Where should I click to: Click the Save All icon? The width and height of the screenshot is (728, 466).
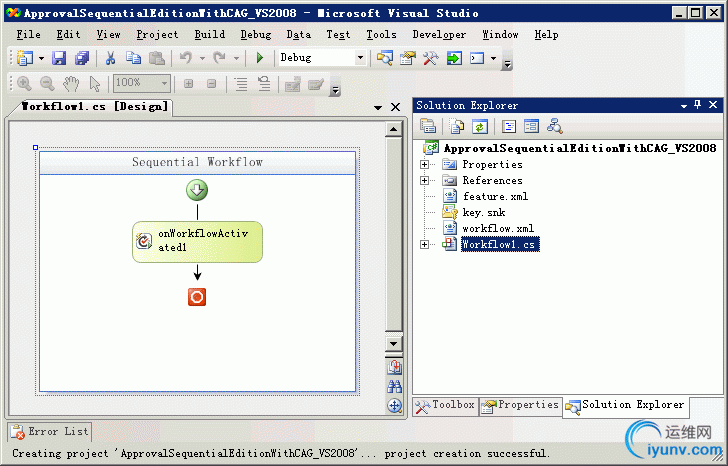[x=82, y=58]
